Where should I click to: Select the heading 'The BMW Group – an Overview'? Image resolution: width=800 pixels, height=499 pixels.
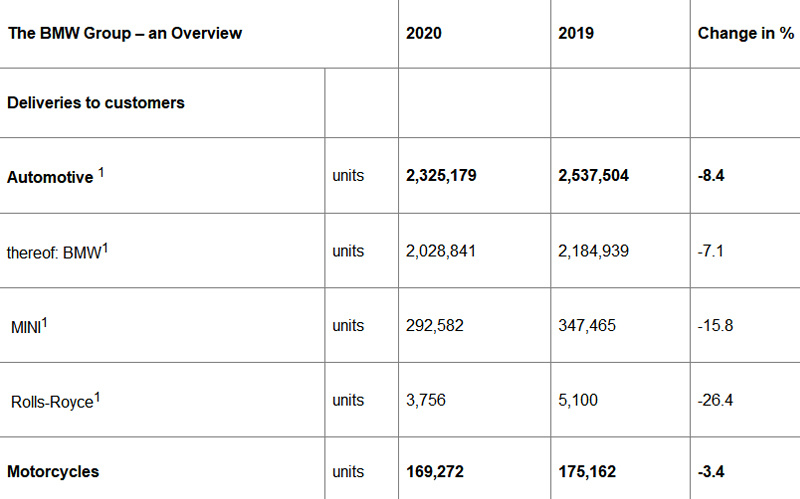(x=125, y=33)
